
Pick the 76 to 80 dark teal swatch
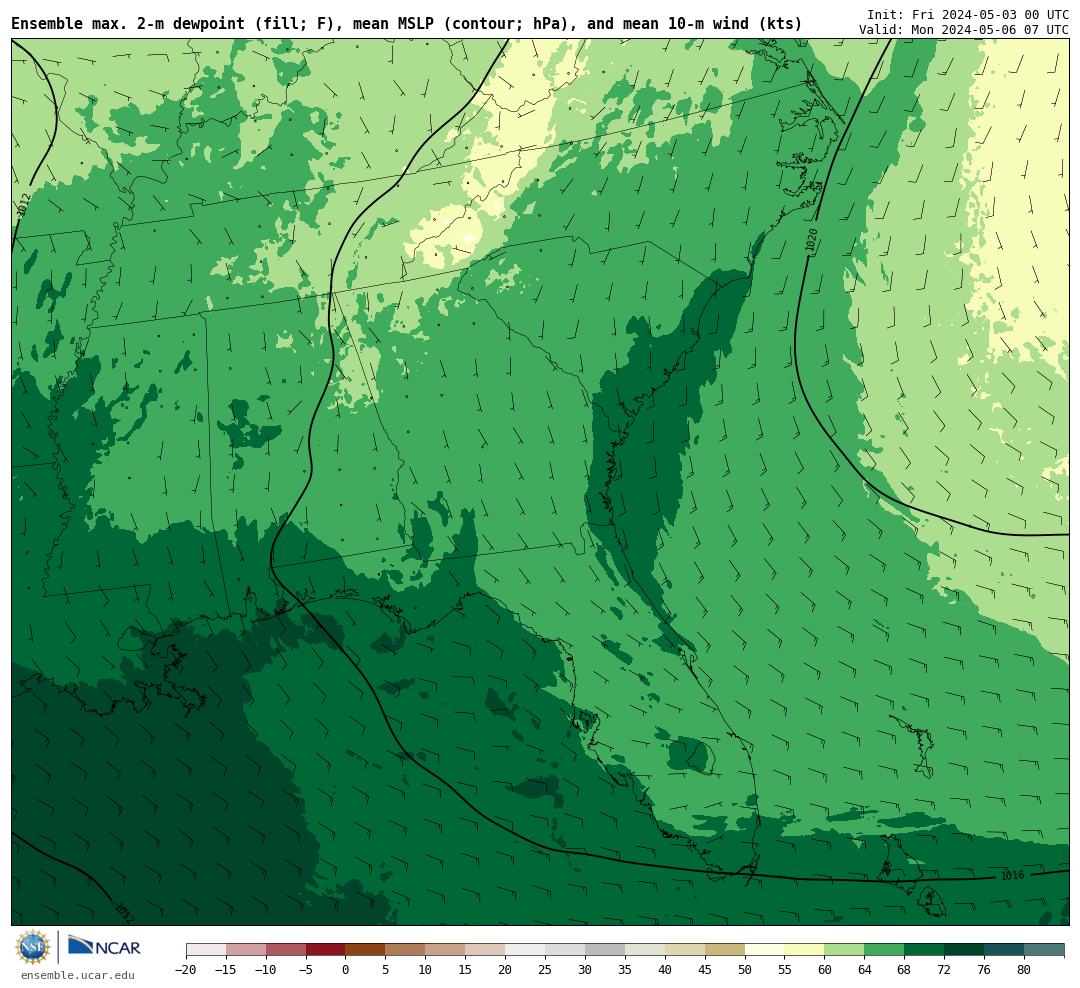(x=1005, y=950)
